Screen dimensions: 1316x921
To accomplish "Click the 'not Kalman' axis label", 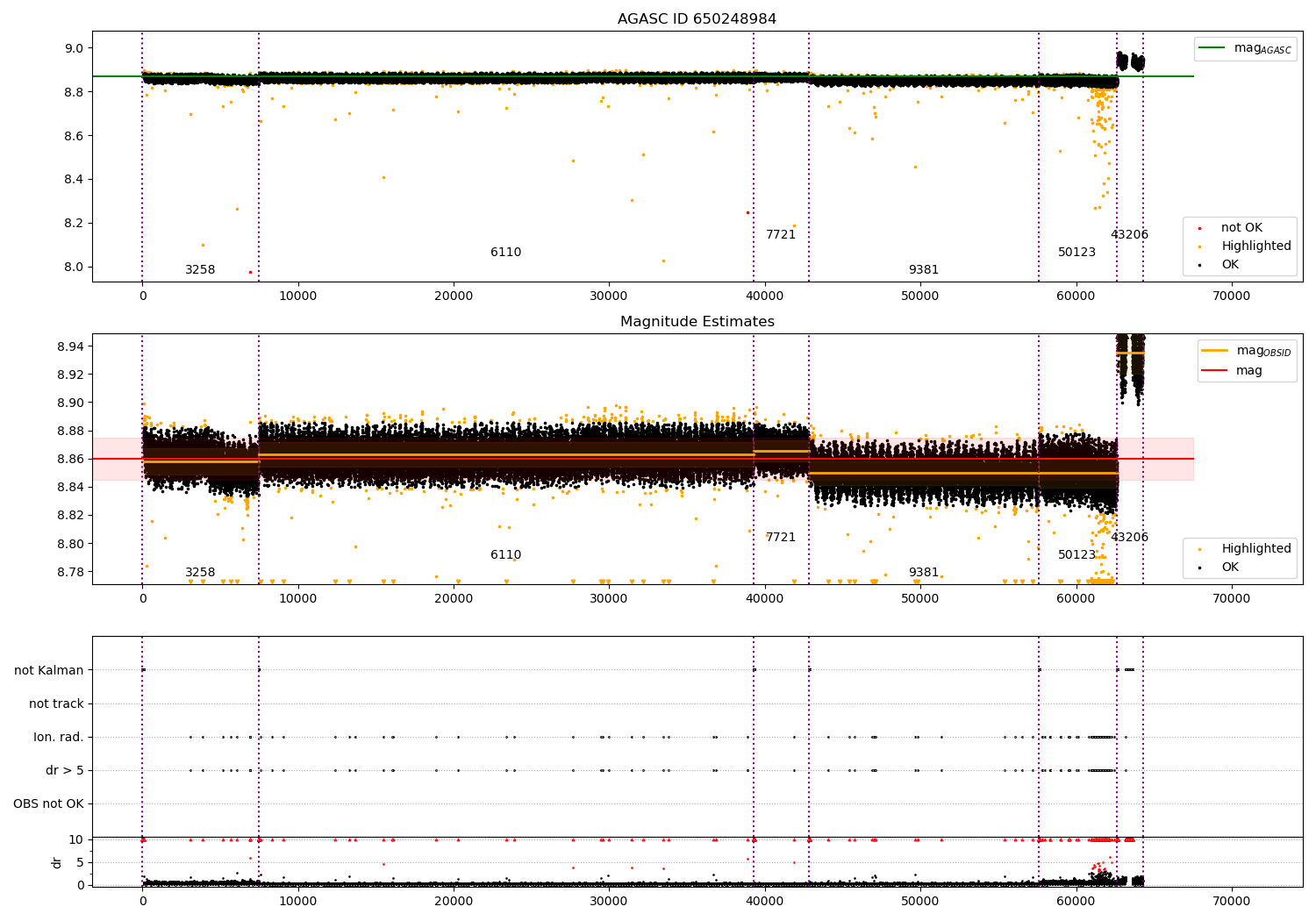I will (49, 671).
